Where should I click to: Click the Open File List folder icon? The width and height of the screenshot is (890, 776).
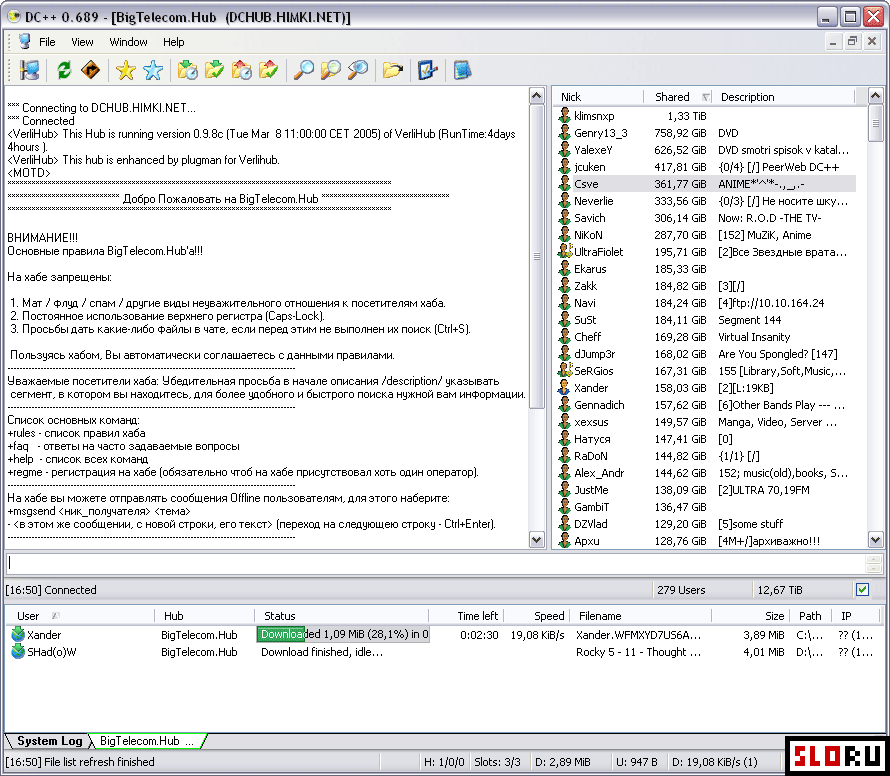392,70
